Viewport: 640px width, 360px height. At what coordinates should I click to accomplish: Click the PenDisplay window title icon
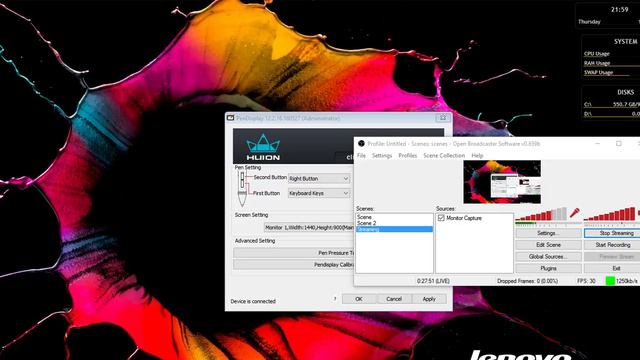pyautogui.click(x=230, y=118)
